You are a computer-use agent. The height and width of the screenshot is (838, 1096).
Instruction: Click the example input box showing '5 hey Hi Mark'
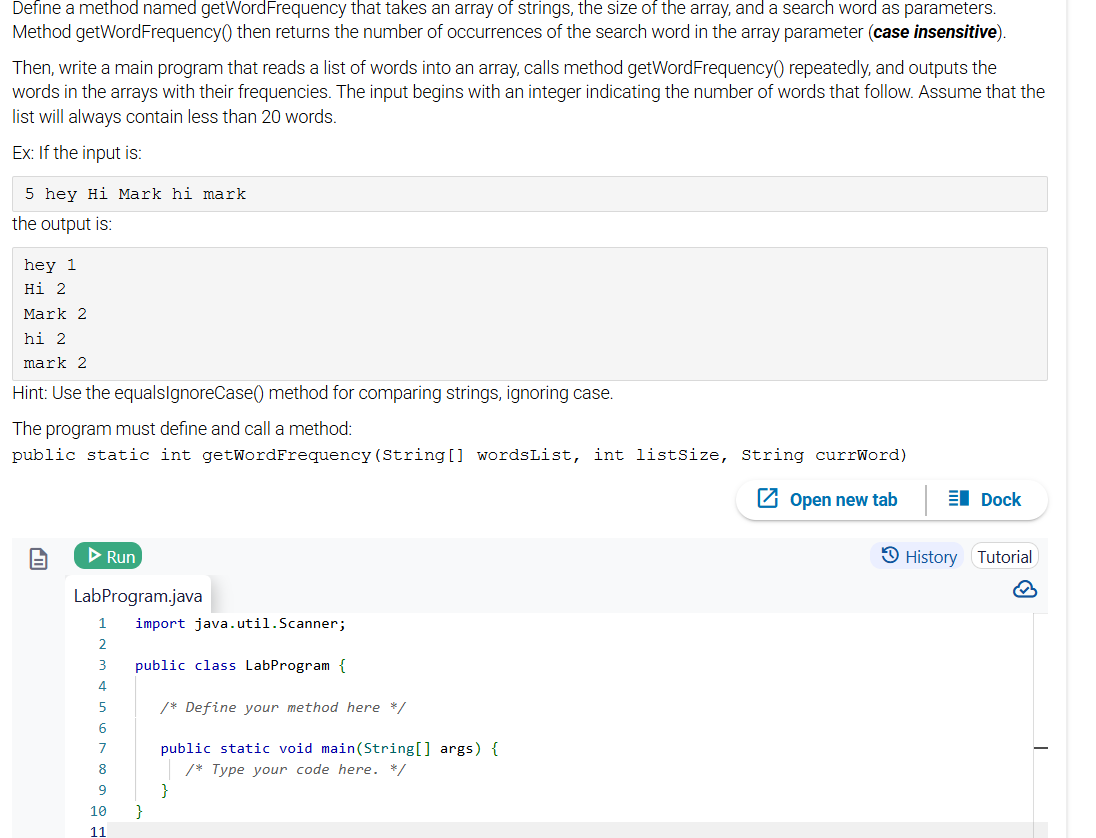tap(530, 193)
